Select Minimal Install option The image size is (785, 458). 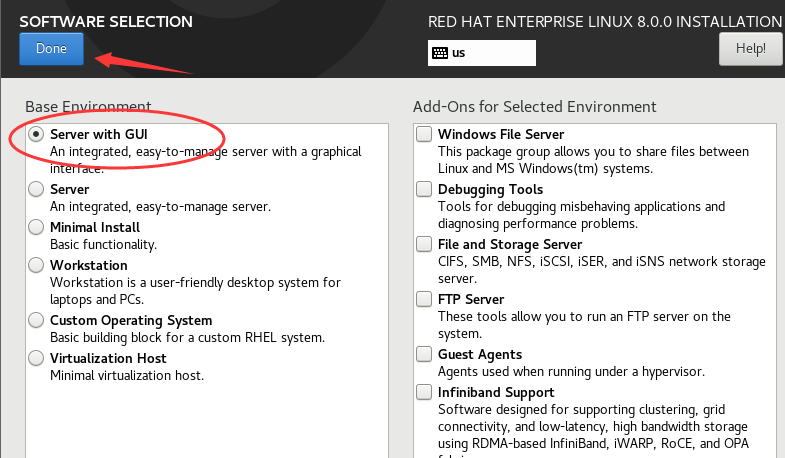[37, 227]
